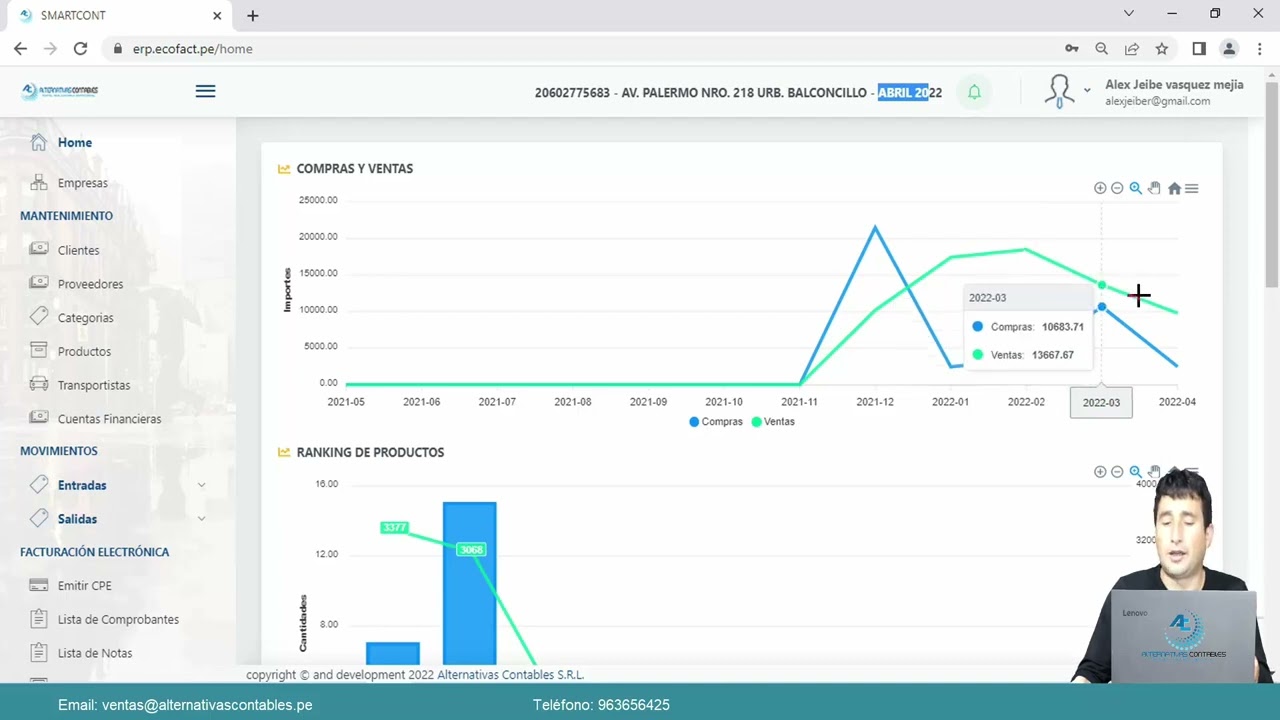Zoom in on Compras y Ventas chart
1280x720 pixels.
(x=1100, y=188)
